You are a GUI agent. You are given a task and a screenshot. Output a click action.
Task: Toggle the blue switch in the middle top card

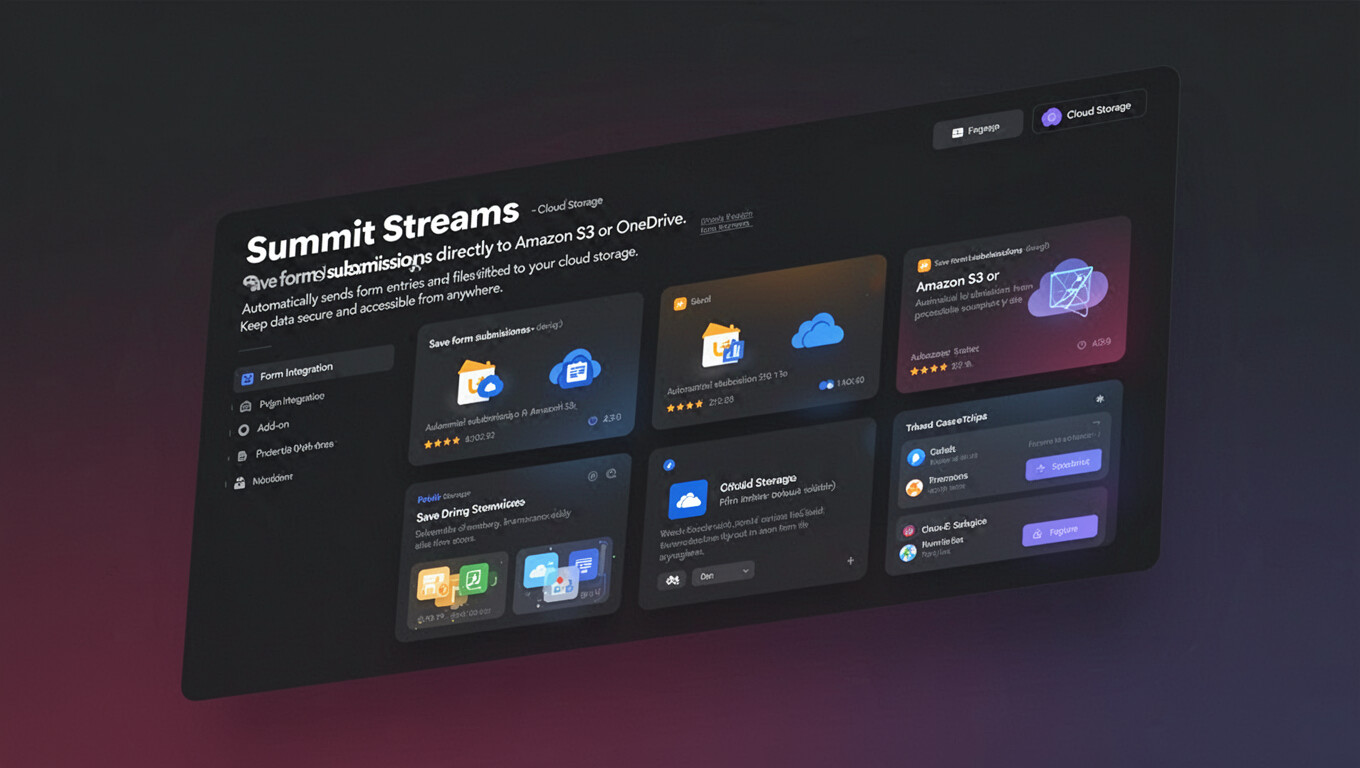[826, 384]
